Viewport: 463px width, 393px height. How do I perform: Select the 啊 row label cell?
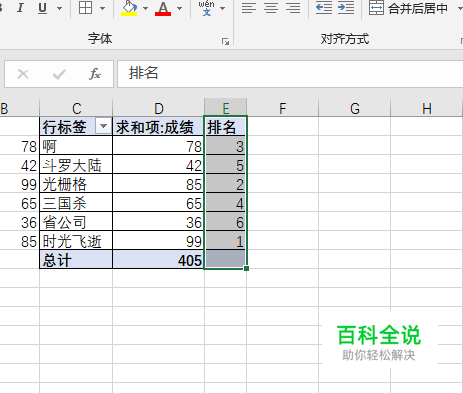point(76,145)
